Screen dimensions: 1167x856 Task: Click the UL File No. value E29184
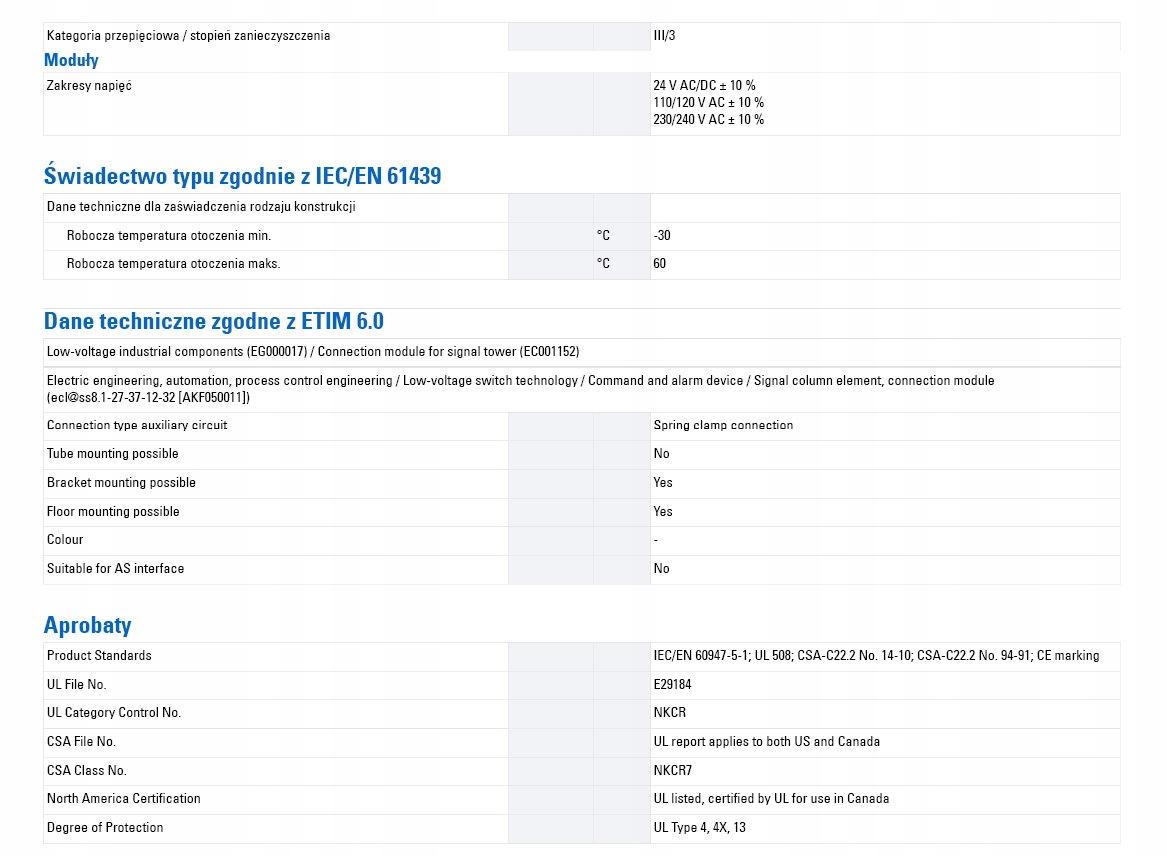pyautogui.click(x=672, y=684)
